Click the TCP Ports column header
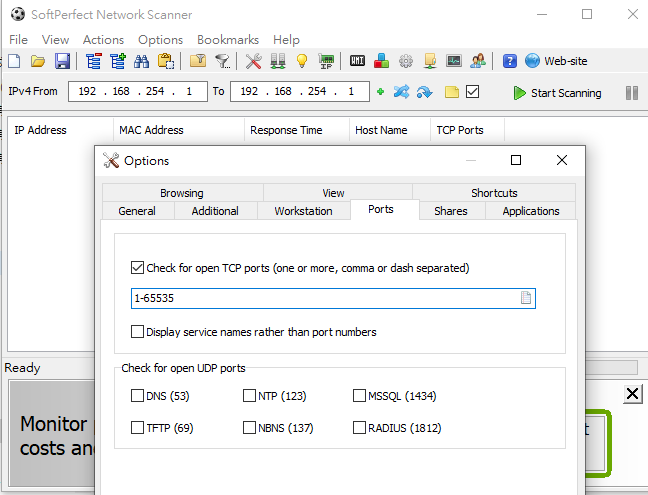Screen dimensions: 648x495 (x=467, y=130)
